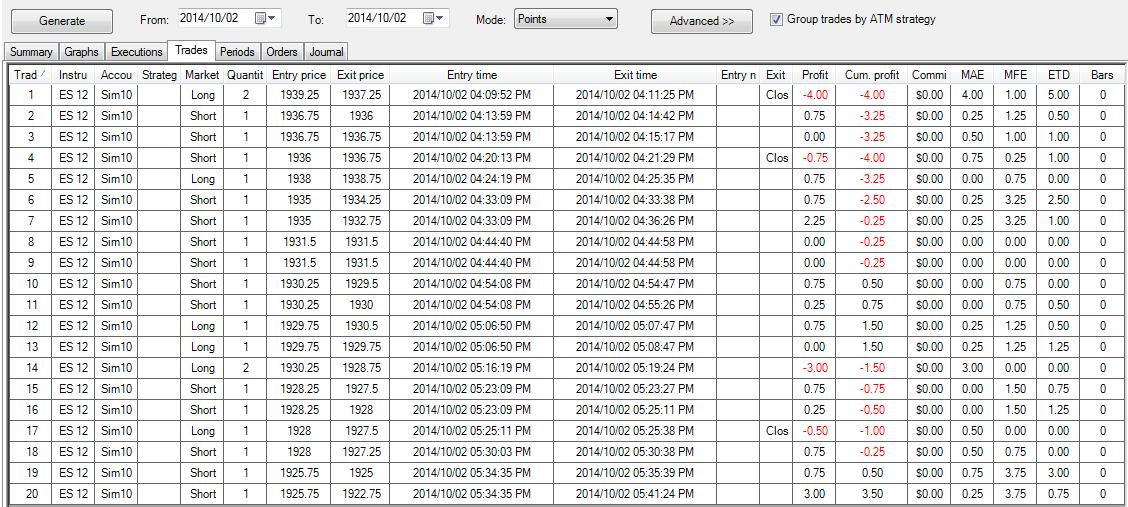Select exit time 05:23:27 PM cell
This screenshot has height=507, width=1128.
tap(635, 389)
